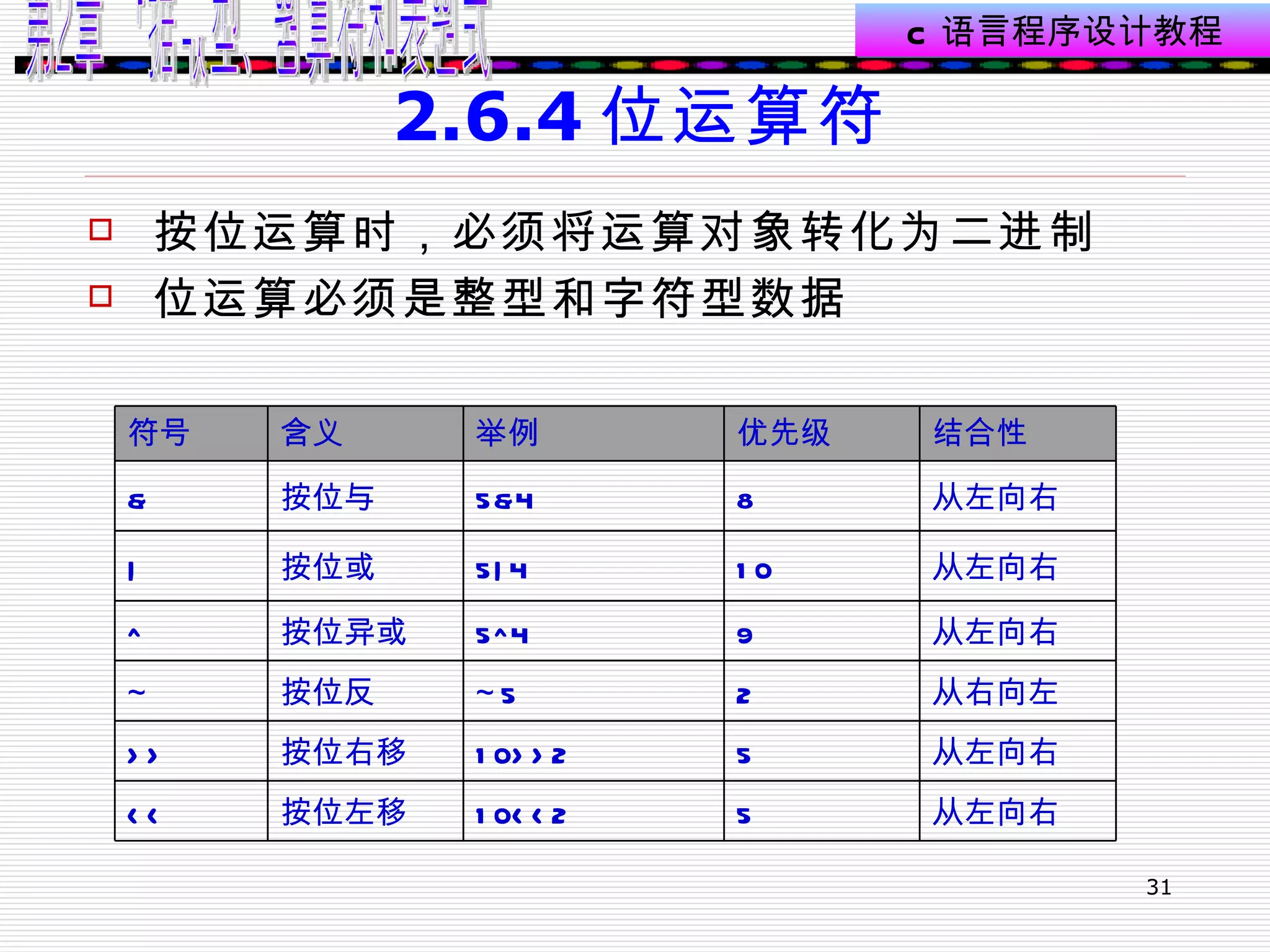
Task: Click the priority value '2' for 按位反
Action: click(x=744, y=695)
